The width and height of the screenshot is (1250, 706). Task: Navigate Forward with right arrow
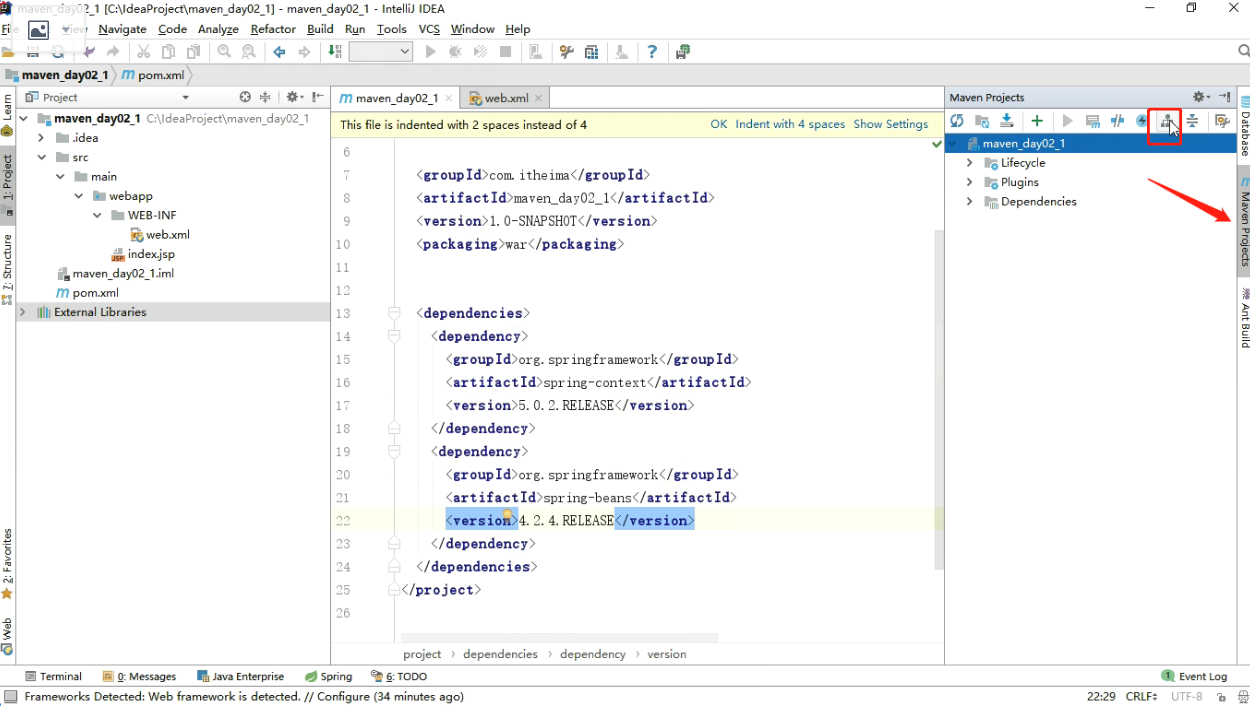click(x=304, y=52)
